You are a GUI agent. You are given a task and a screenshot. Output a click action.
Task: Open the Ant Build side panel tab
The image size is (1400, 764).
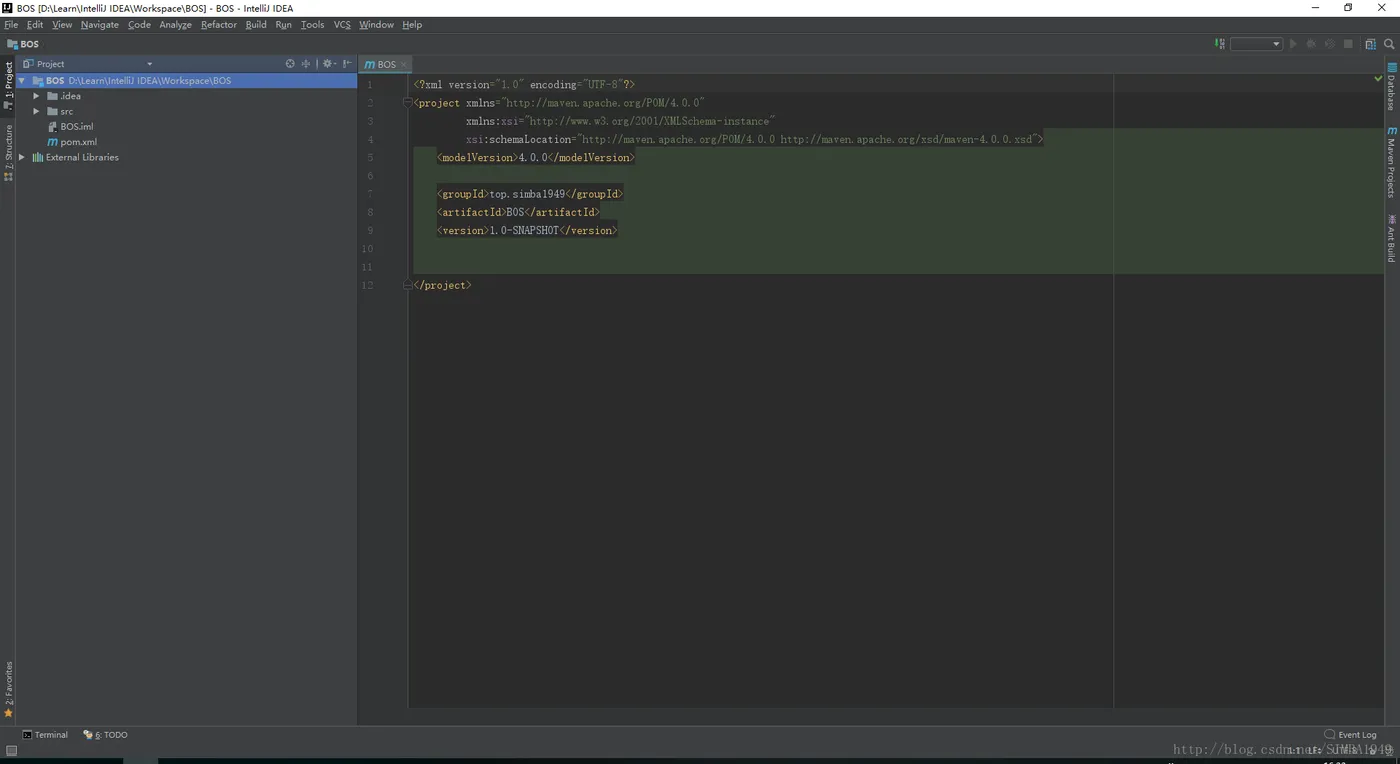pos(1391,238)
